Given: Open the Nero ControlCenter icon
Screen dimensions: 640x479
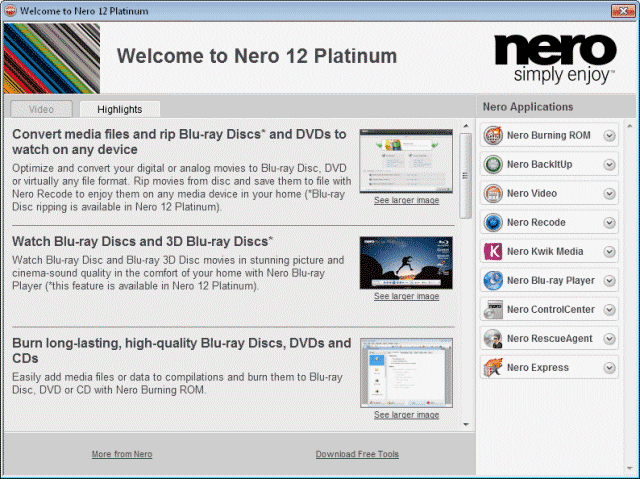Looking at the screenshot, I should pyautogui.click(x=493, y=309).
